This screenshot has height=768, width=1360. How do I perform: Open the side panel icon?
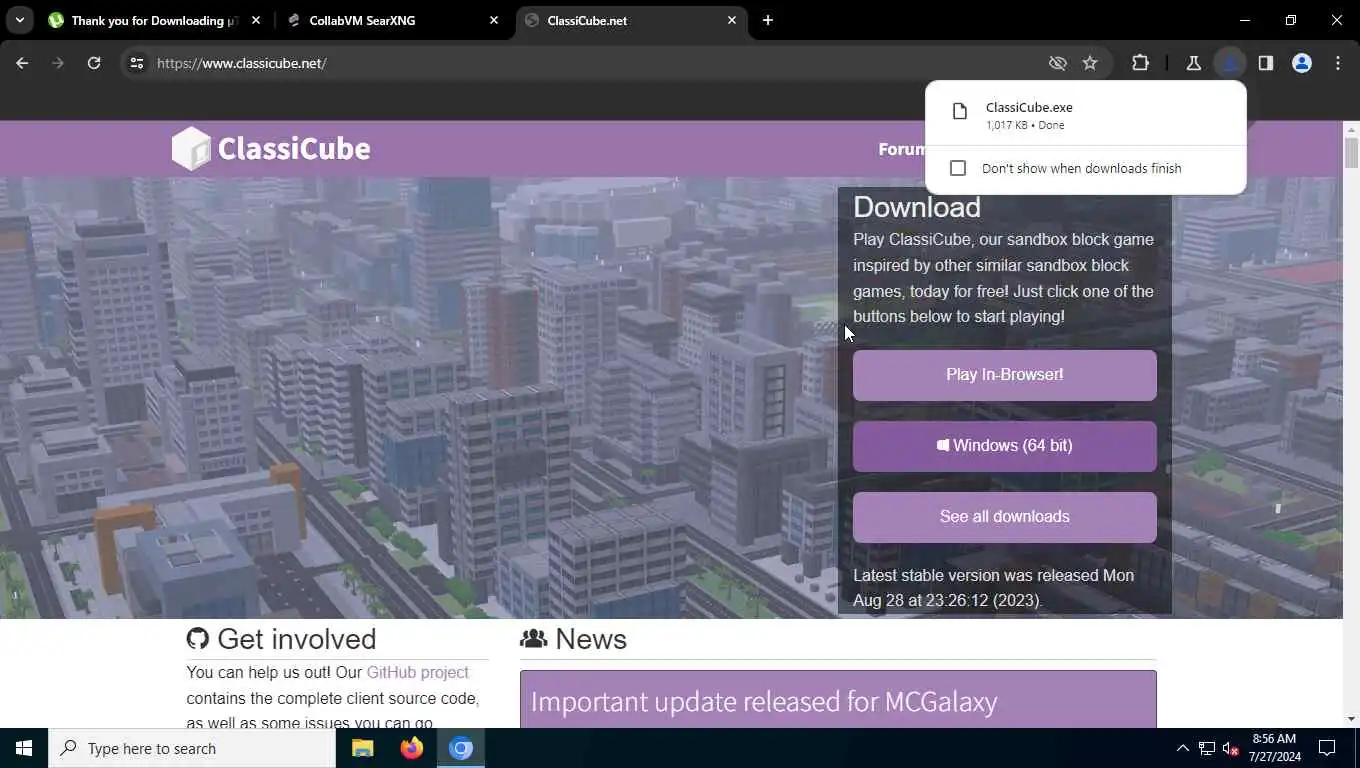[x=1265, y=63]
